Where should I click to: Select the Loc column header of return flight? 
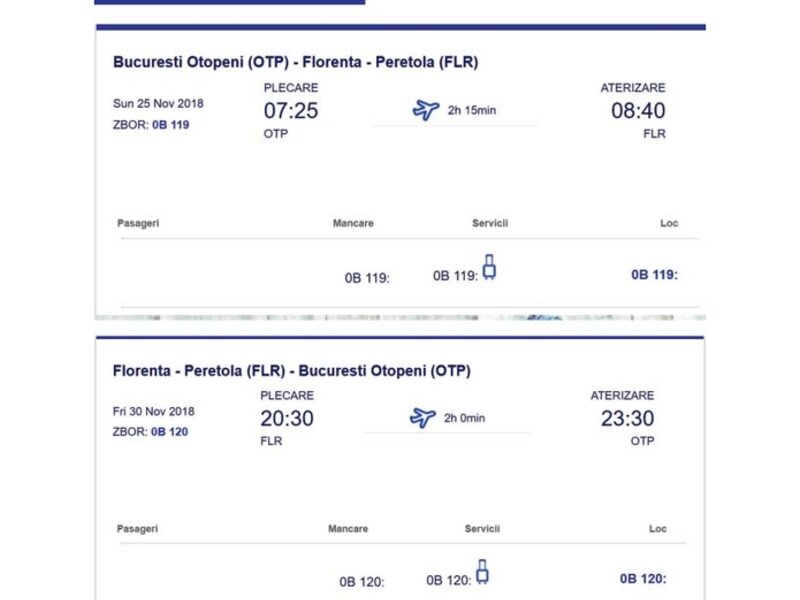pos(657,529)
